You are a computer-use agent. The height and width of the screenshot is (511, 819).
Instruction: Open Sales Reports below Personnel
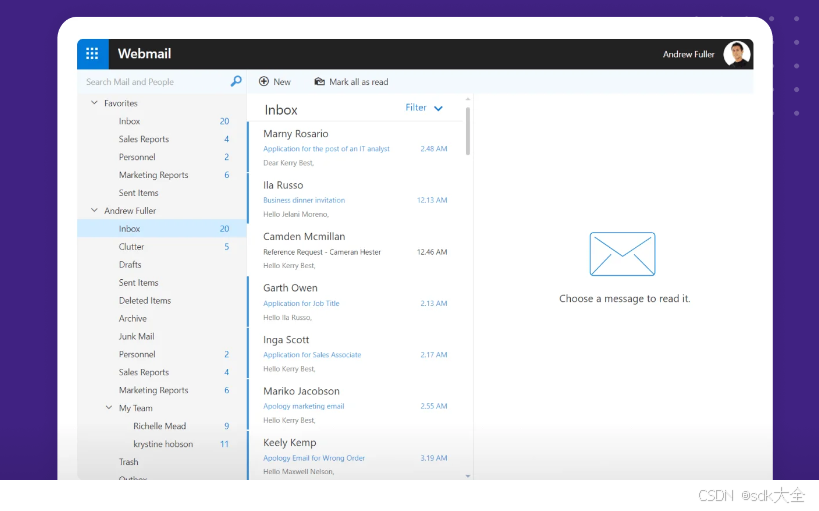(x=162, y=372)
